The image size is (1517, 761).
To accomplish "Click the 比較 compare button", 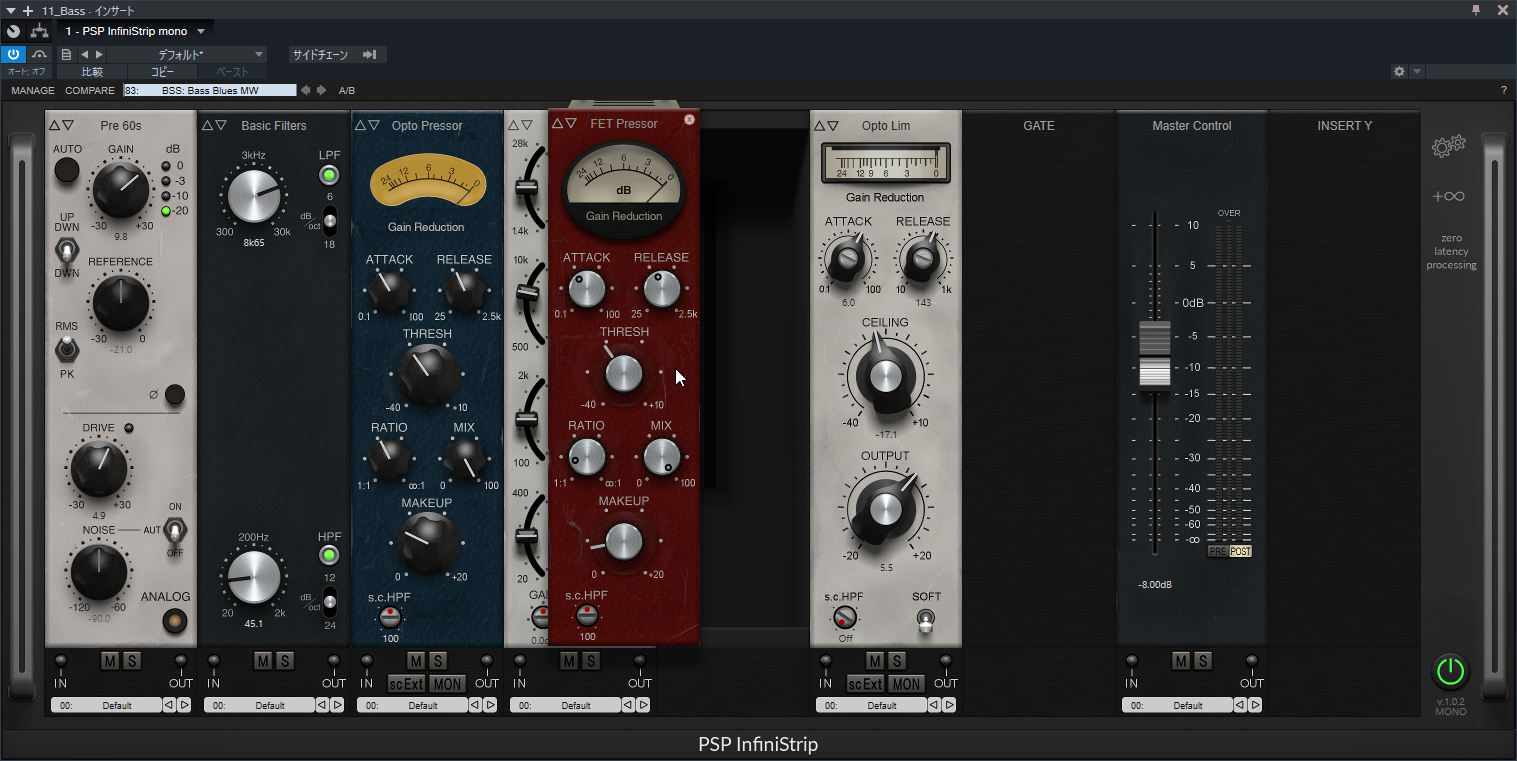I will point(92,72).
